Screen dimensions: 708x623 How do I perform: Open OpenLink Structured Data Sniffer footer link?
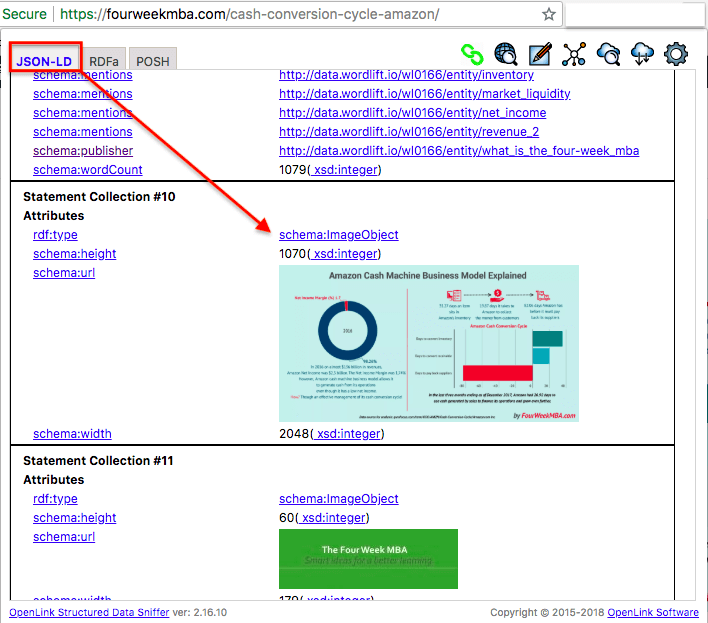[x=89, y=613]
